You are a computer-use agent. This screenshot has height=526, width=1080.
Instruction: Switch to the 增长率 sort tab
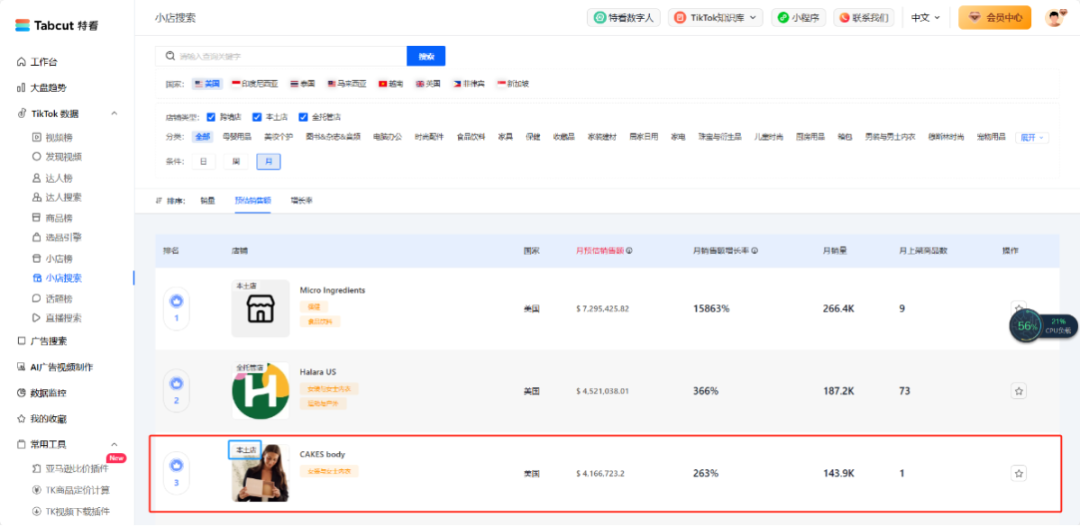tap(301, 201)
